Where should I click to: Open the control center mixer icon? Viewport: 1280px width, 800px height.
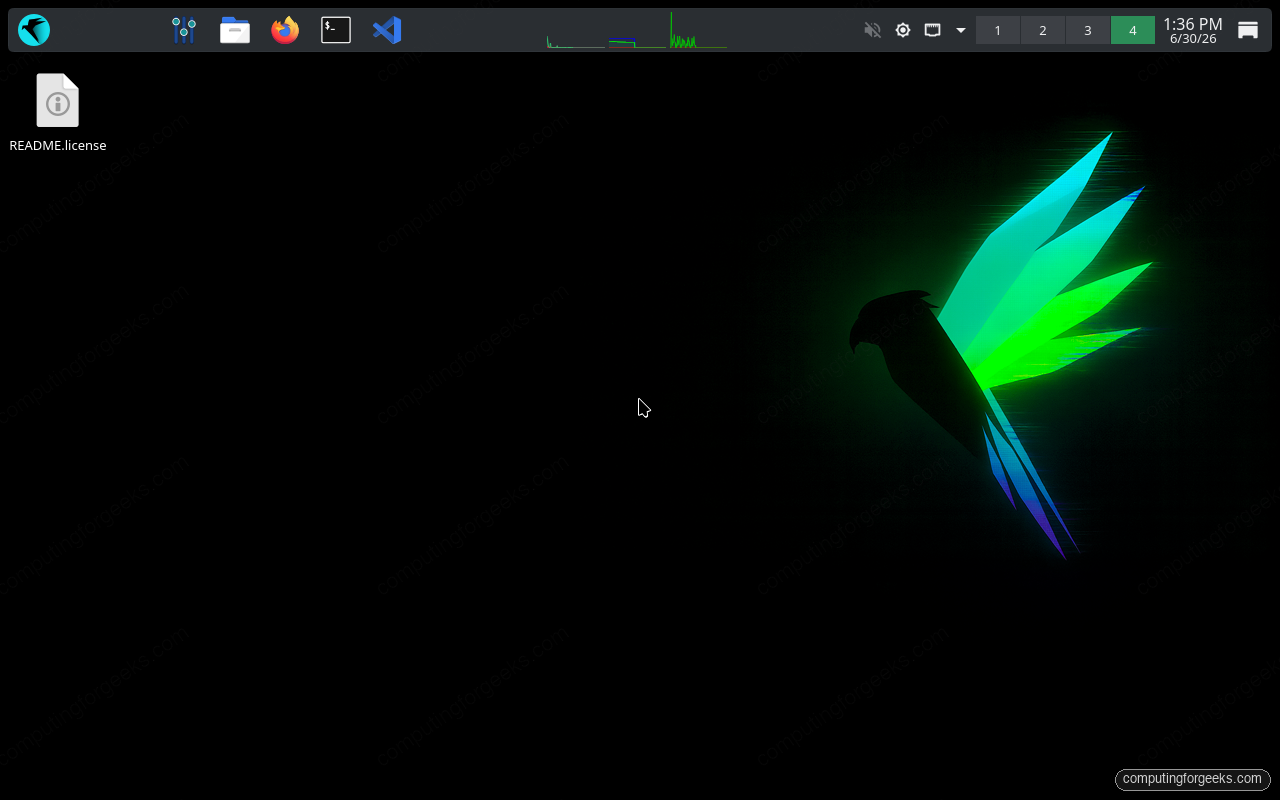[184, 30]
